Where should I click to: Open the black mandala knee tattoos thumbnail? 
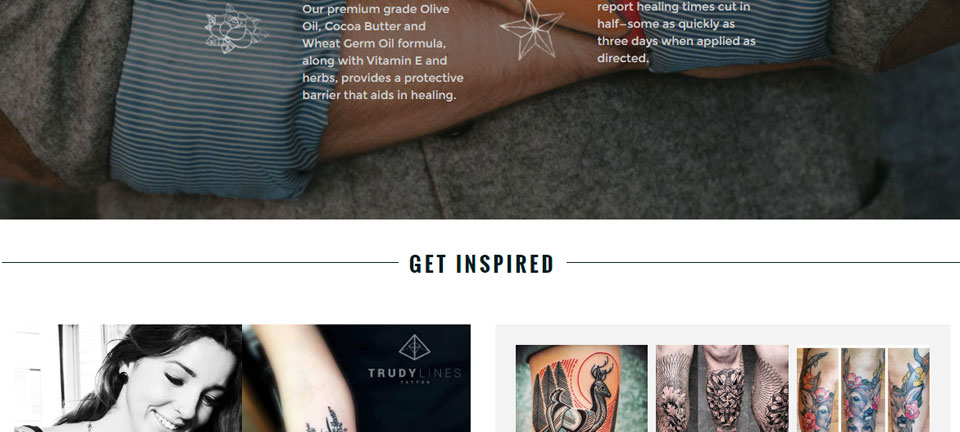coord(722,389)
